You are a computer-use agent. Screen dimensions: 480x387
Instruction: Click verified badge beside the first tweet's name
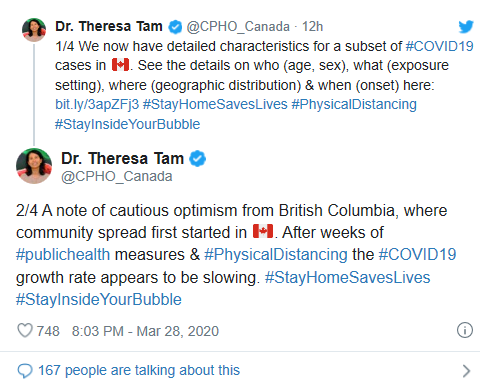(175, 27)
